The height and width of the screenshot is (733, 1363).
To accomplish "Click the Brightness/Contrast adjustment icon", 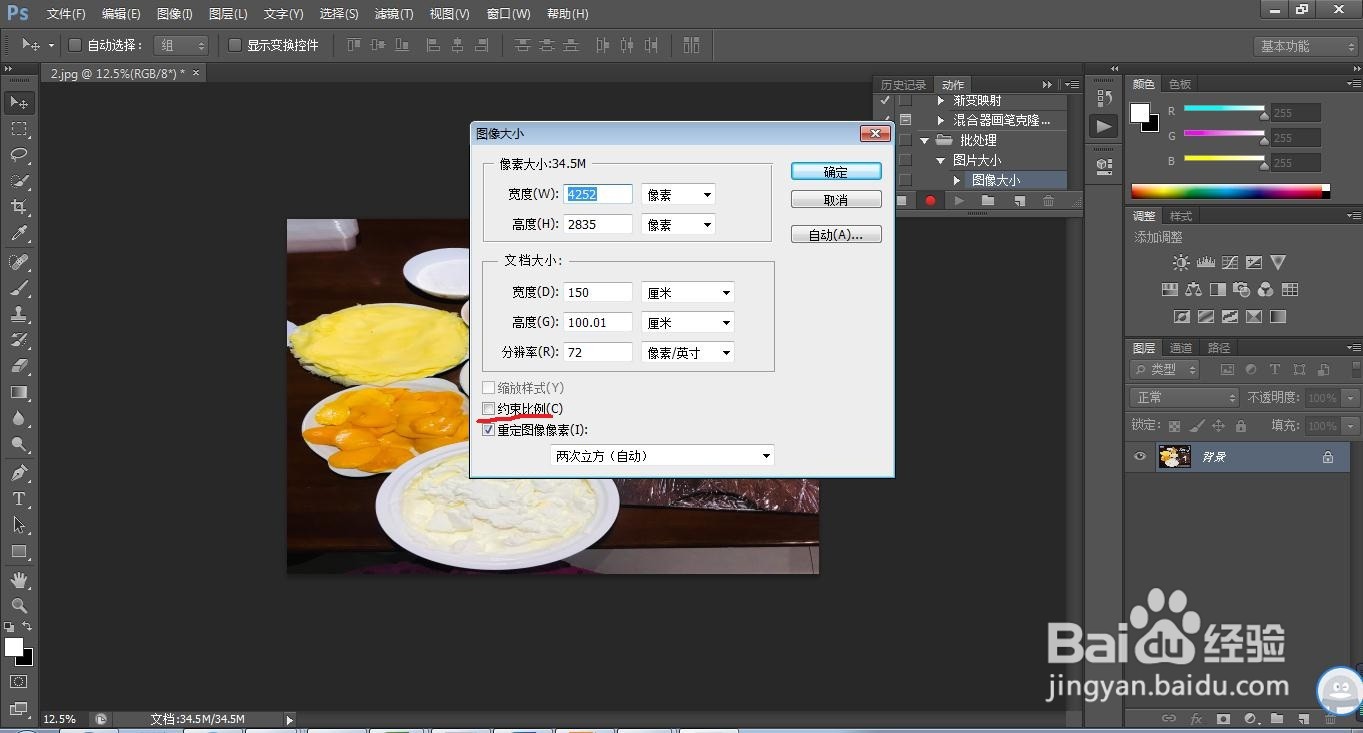I will [1181, 262].
